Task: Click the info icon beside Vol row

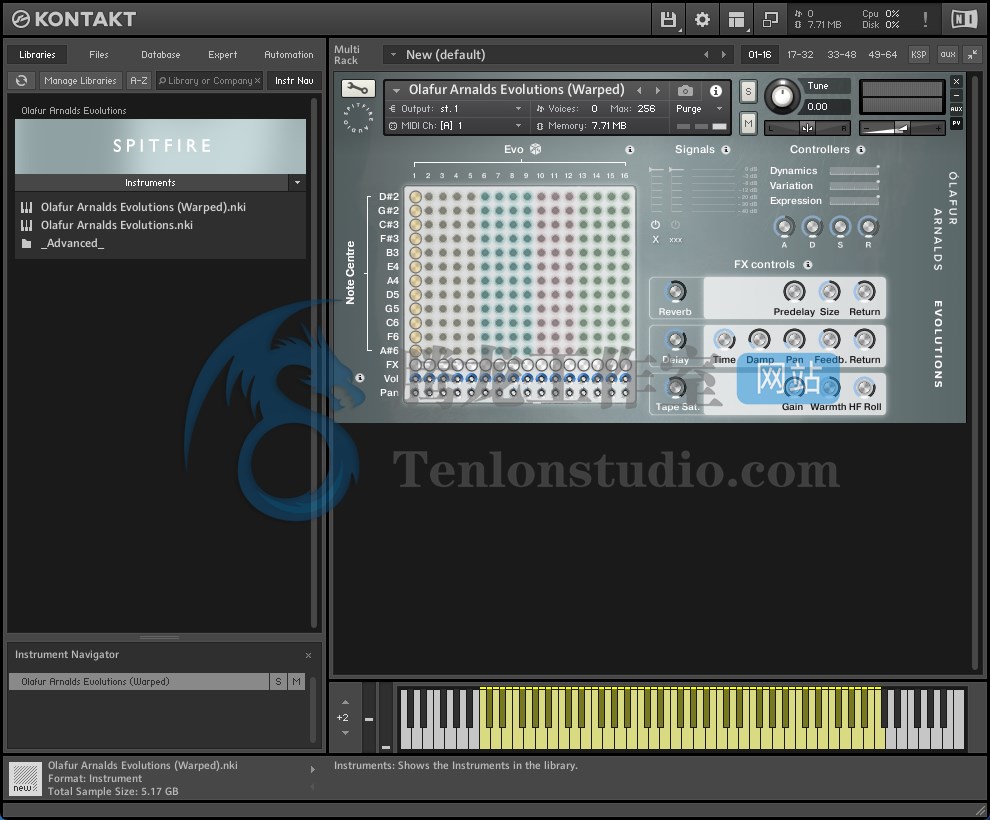Action: 360,378
